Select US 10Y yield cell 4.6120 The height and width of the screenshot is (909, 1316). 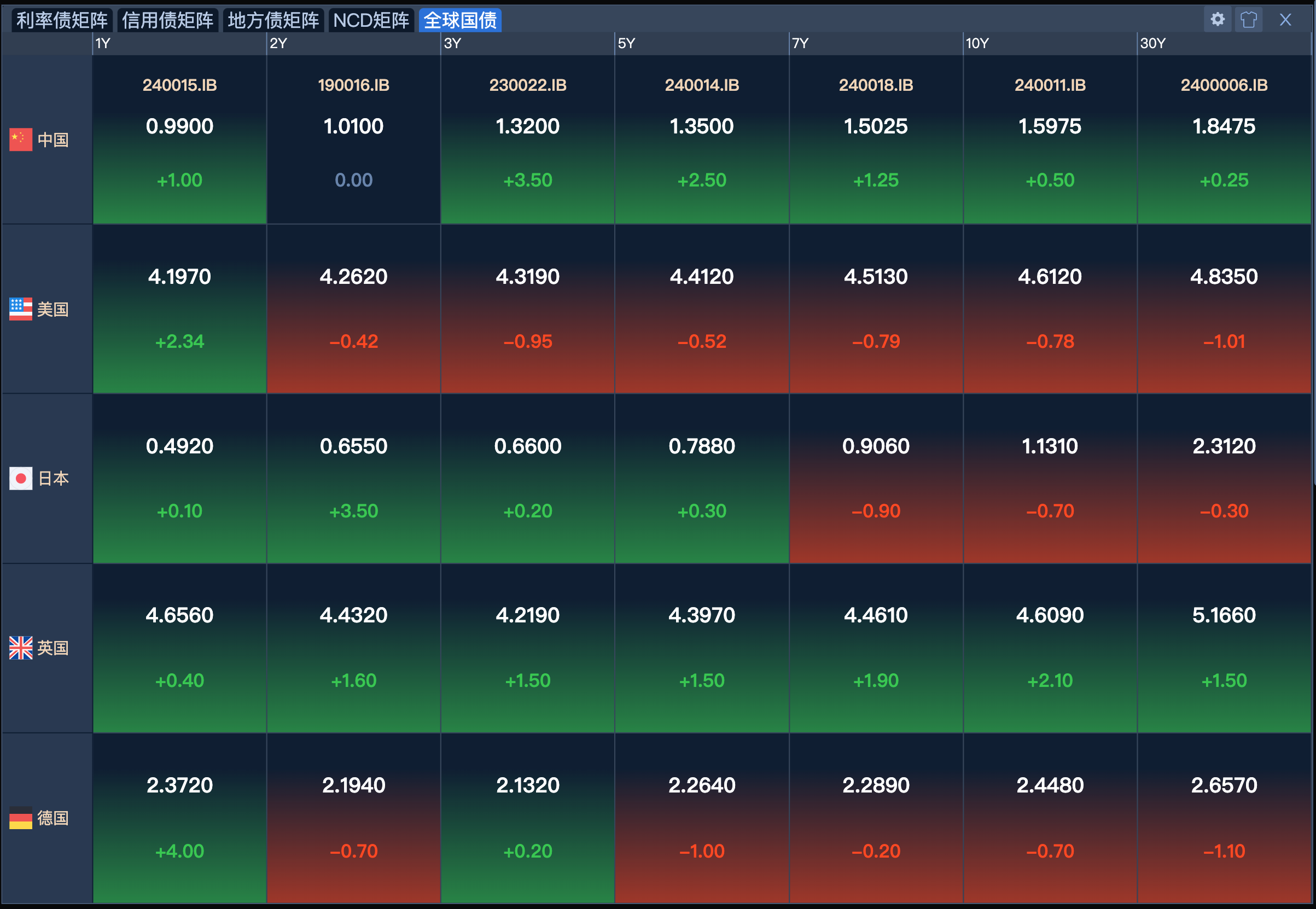[1050, 277]
